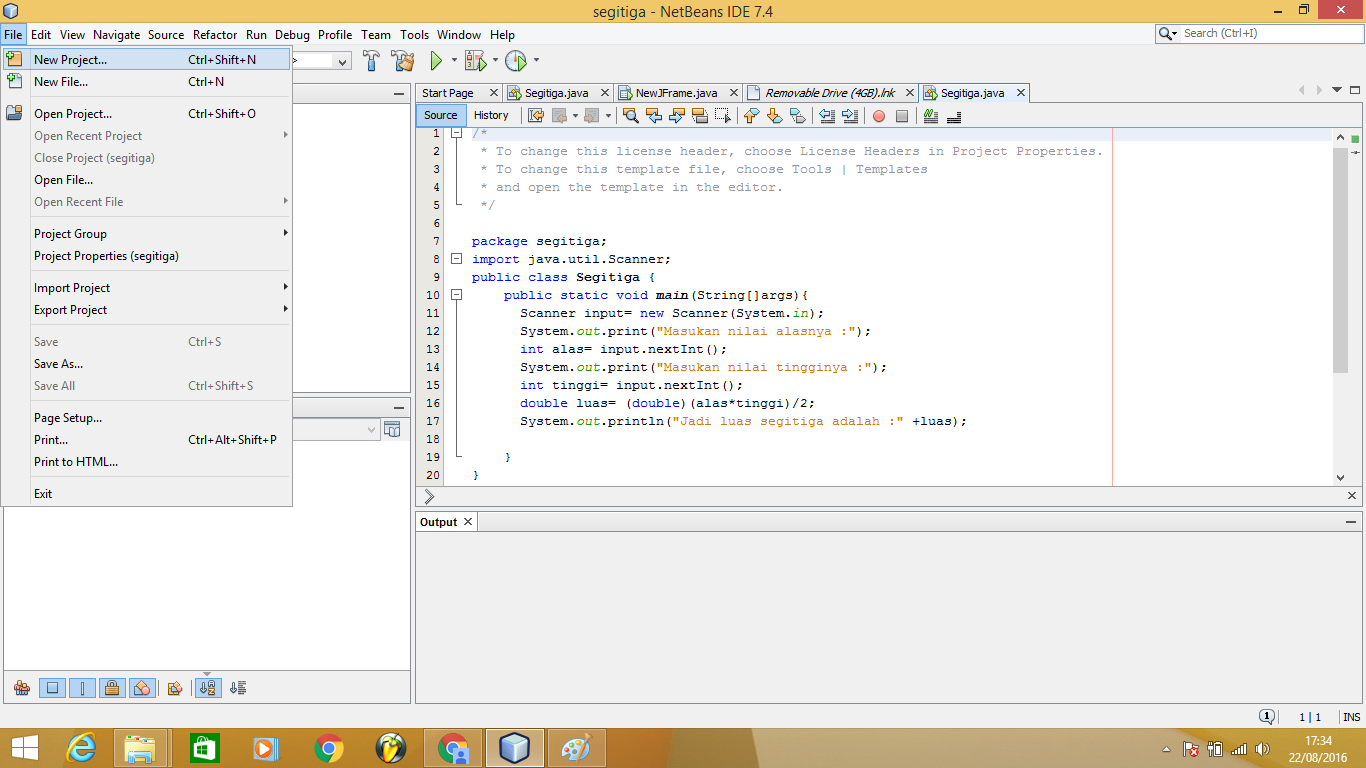Click the Shift Line Right icon

pyautogui.click(x=850, y=116)
